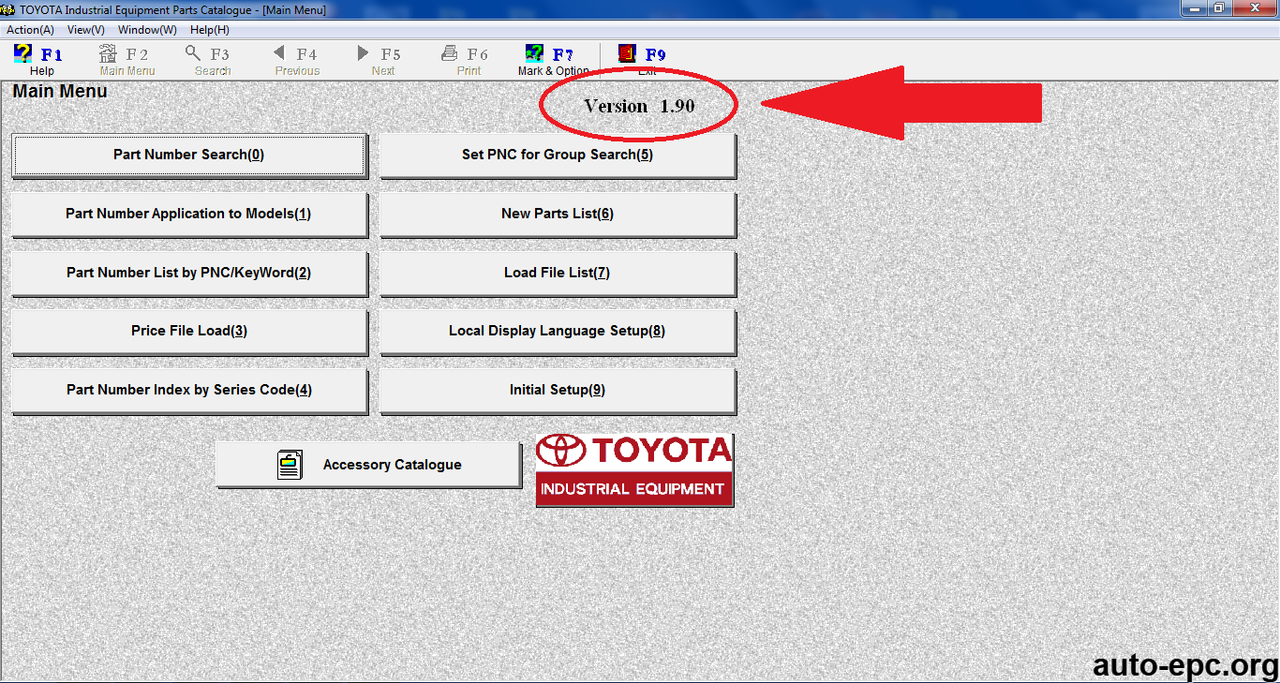This screenshot has width=1280, height=683.
Task: Open the View(V) menu
Action: 86,30
